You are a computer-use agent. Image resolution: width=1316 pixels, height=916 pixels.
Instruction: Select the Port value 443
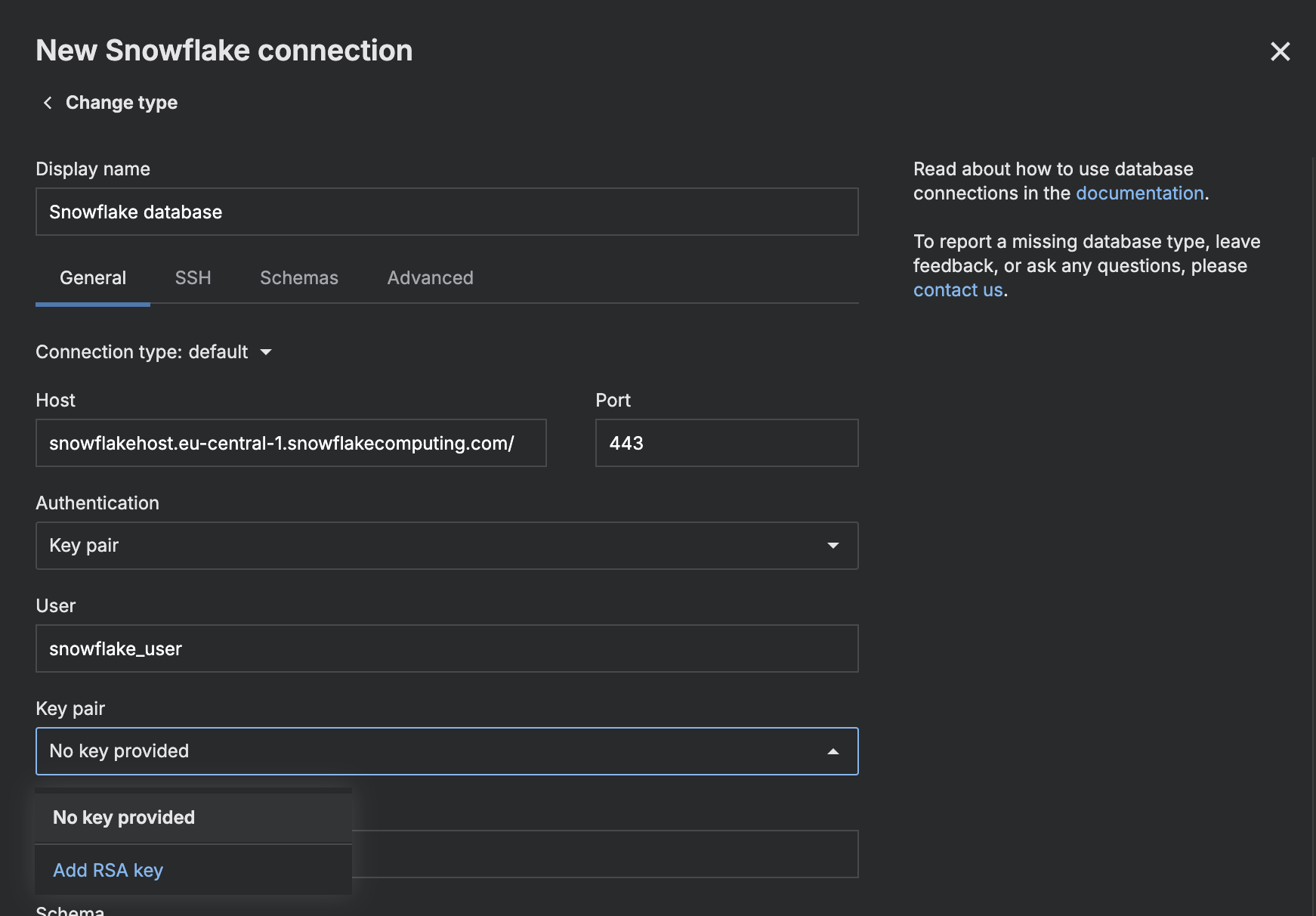point(726,443)
